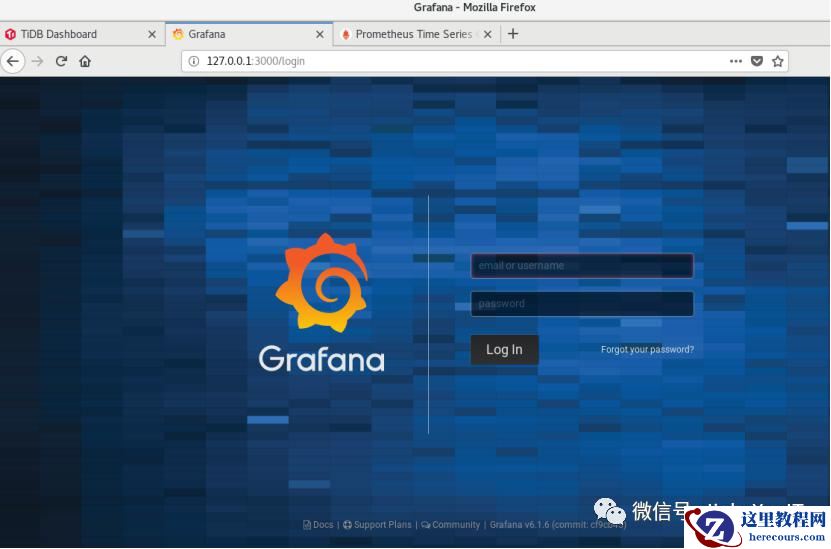The height and width of the screenshot is (549, 831).
Task: Open the Community footer link
Action: point(450,525)
